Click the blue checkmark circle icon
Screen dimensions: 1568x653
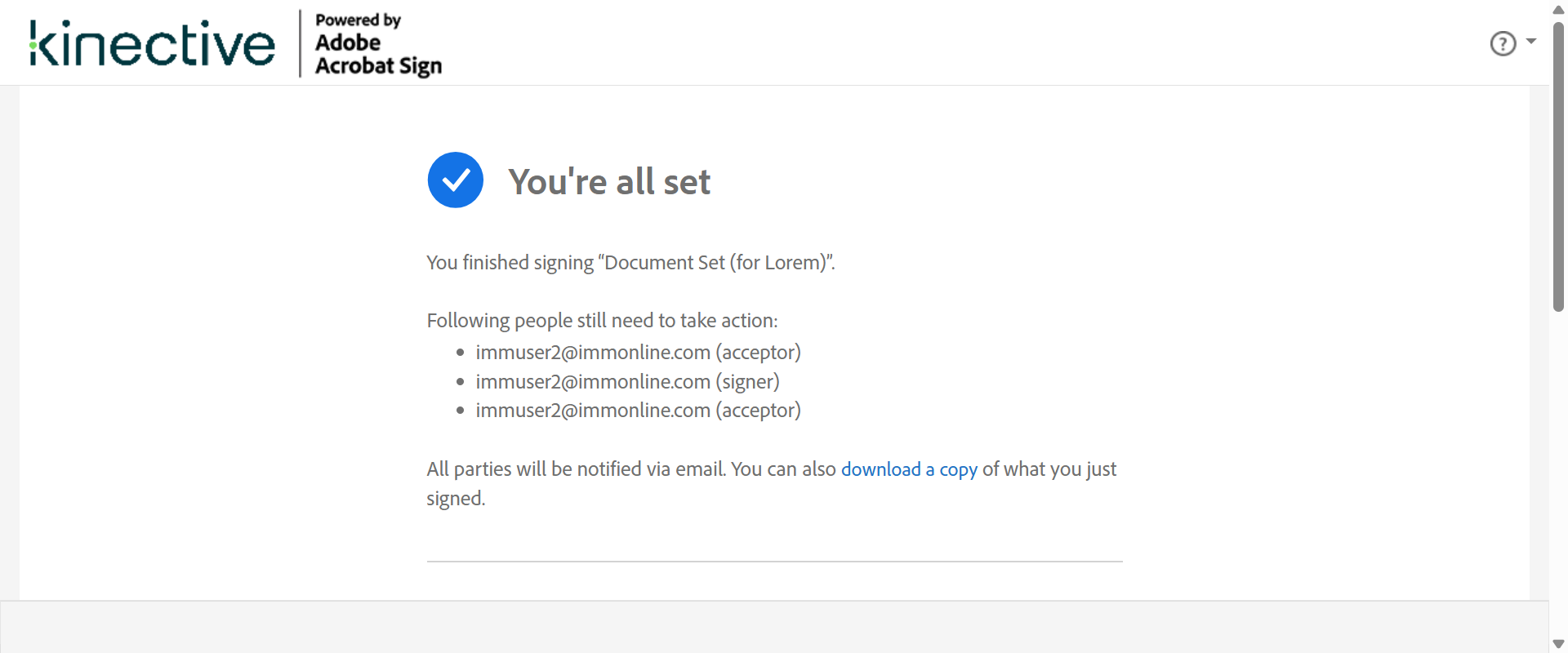[x=456, y=180]
